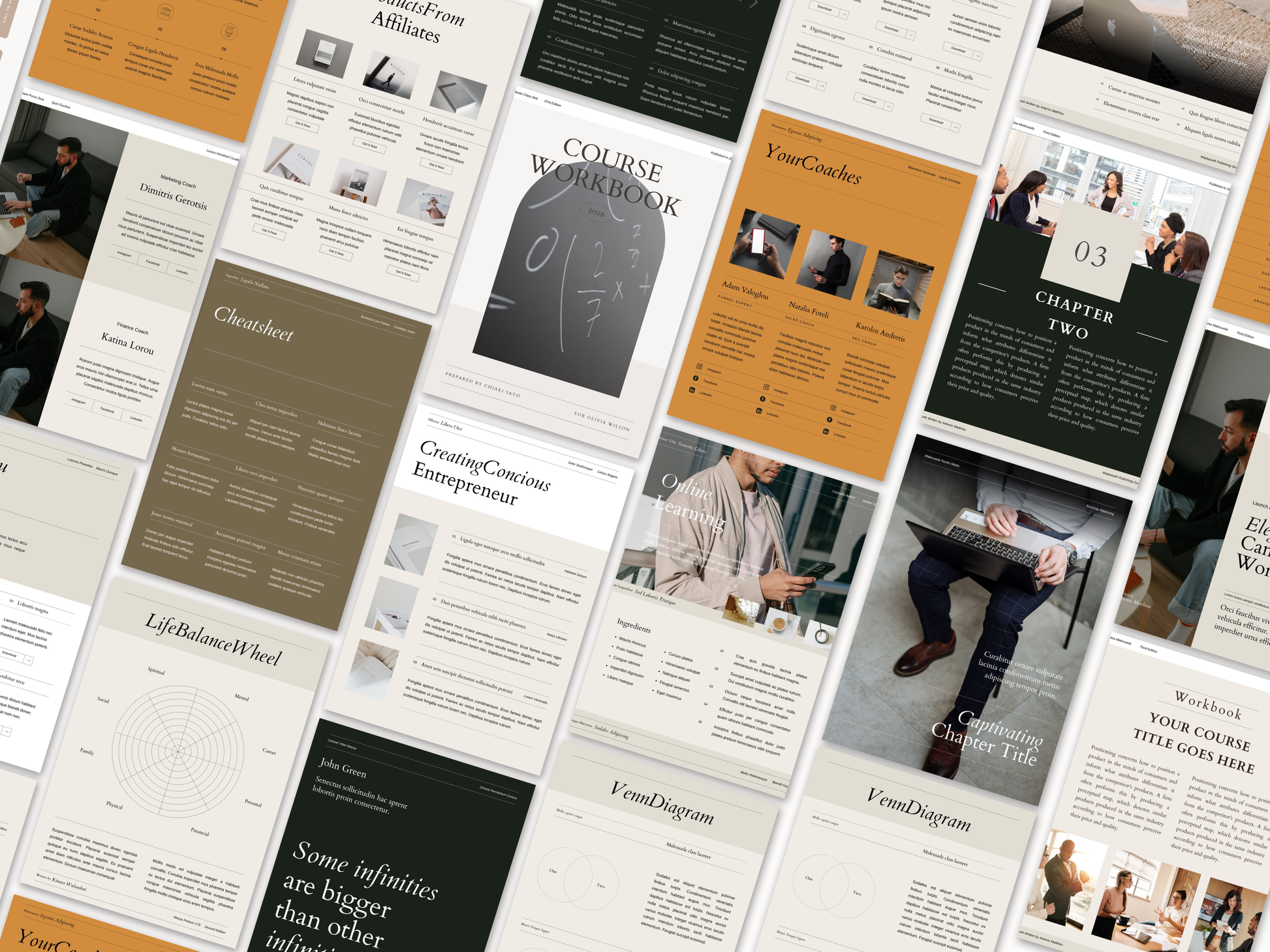Viewport: 1270px width, 952px height.
Task: Click arrow icon beside Morbi fringilla Download
Action: [x=955, y=127]
